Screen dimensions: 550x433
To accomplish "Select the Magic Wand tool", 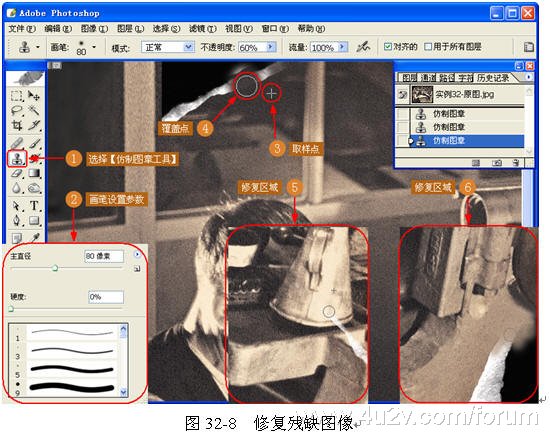I will coord(34,111).
